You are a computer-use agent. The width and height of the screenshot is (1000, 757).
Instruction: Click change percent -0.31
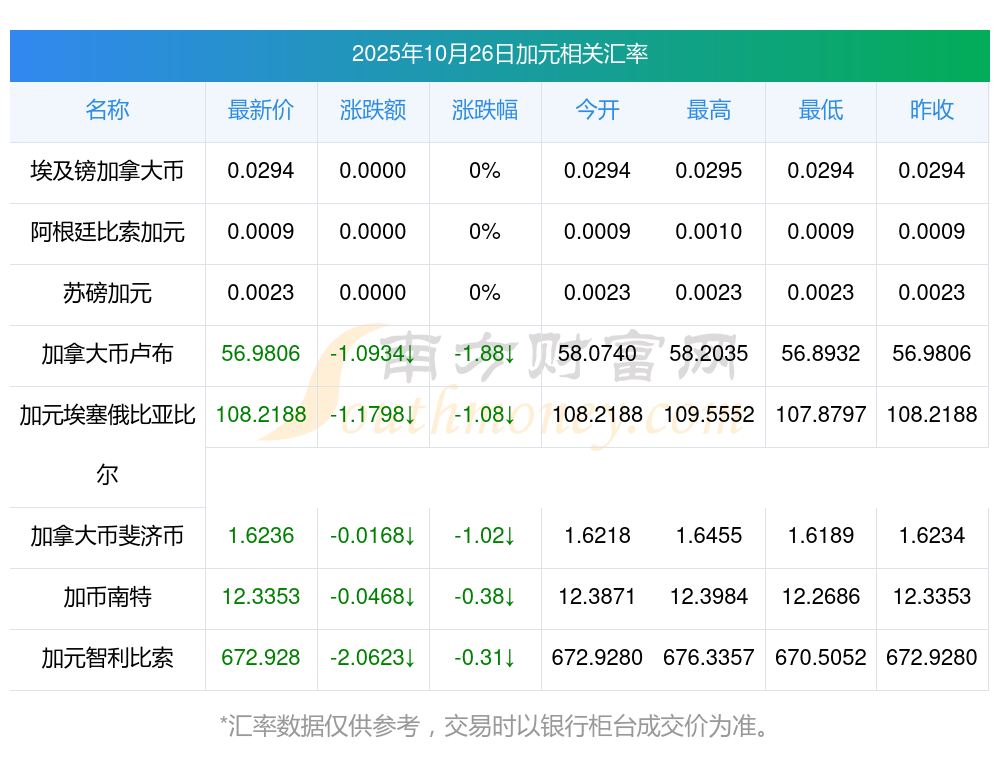point(485,658)
